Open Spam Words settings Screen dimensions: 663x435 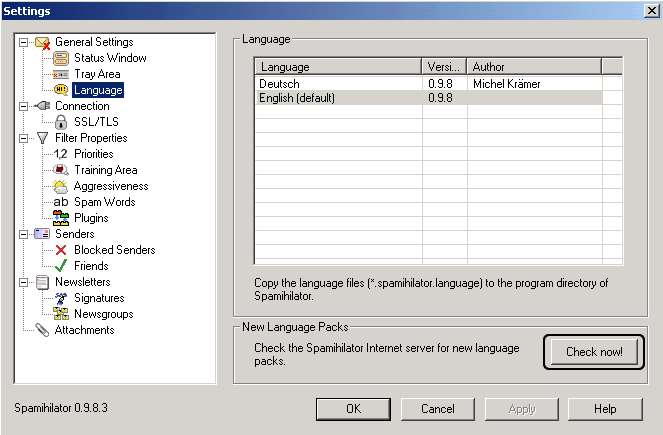click(x=105, y=202)
